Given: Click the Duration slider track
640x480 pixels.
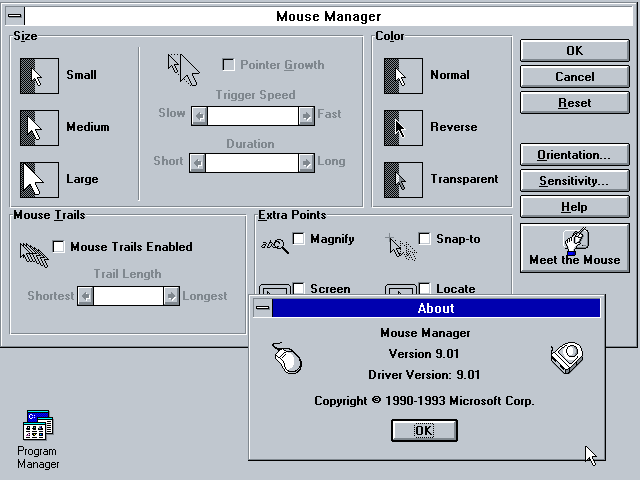Looking at the screenshot, I should point(252,163).
